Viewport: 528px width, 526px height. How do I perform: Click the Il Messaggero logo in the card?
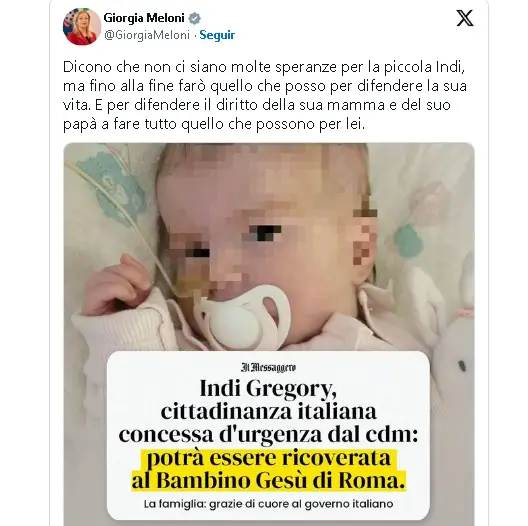tap(269, 367)
